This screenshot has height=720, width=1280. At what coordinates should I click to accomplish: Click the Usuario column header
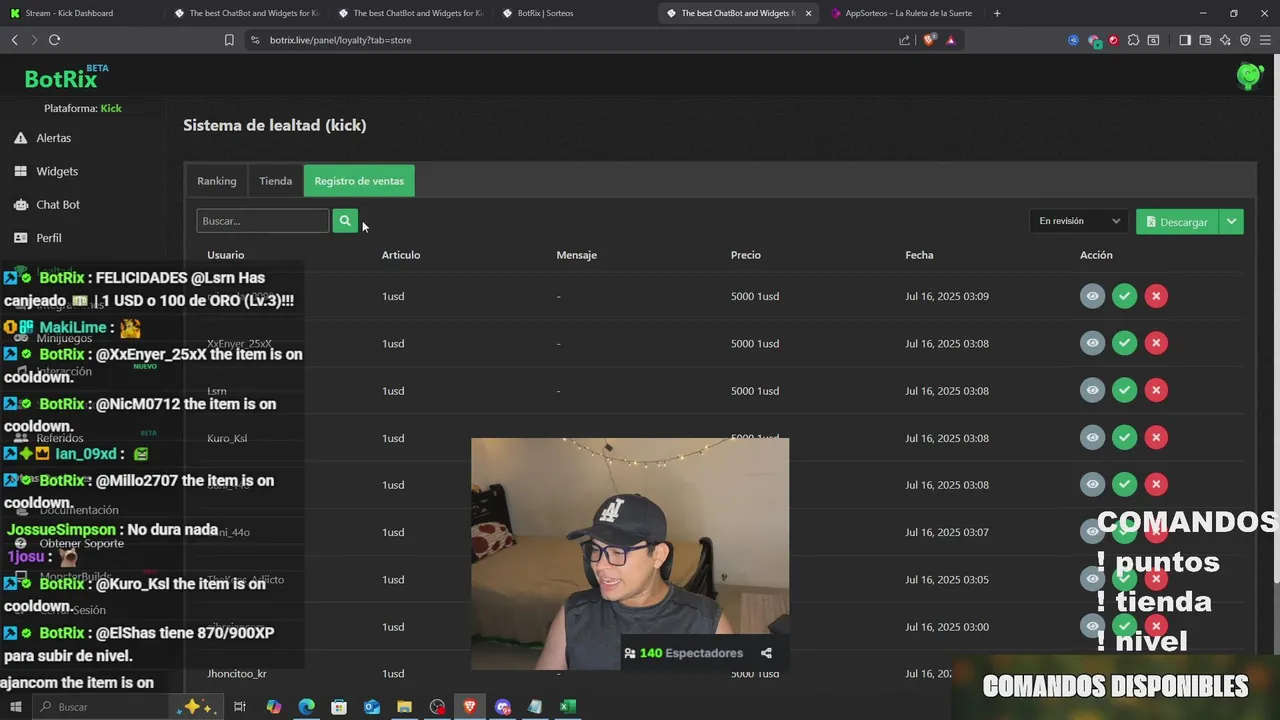[x=225, y=255]
